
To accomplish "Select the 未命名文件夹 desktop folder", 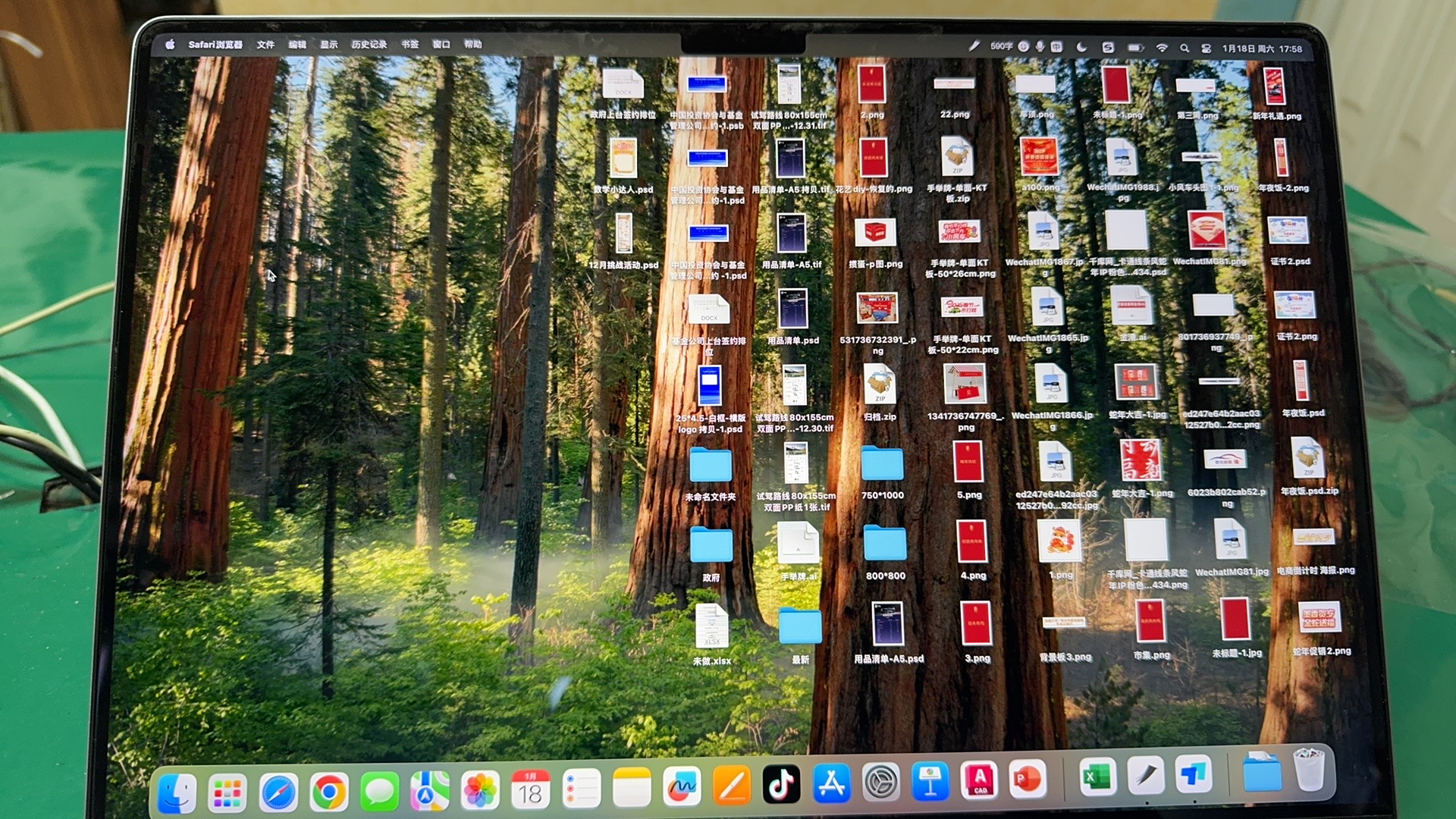I will click(711, 475).
